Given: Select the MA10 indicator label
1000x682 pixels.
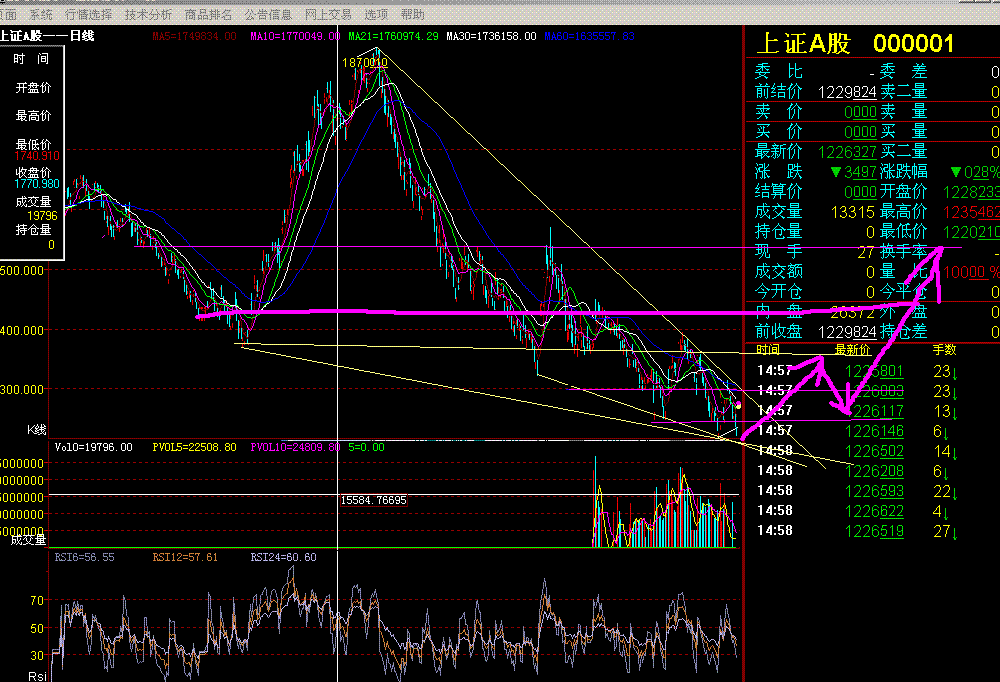Looking at the screenshot, I should (x=294, y=36).
